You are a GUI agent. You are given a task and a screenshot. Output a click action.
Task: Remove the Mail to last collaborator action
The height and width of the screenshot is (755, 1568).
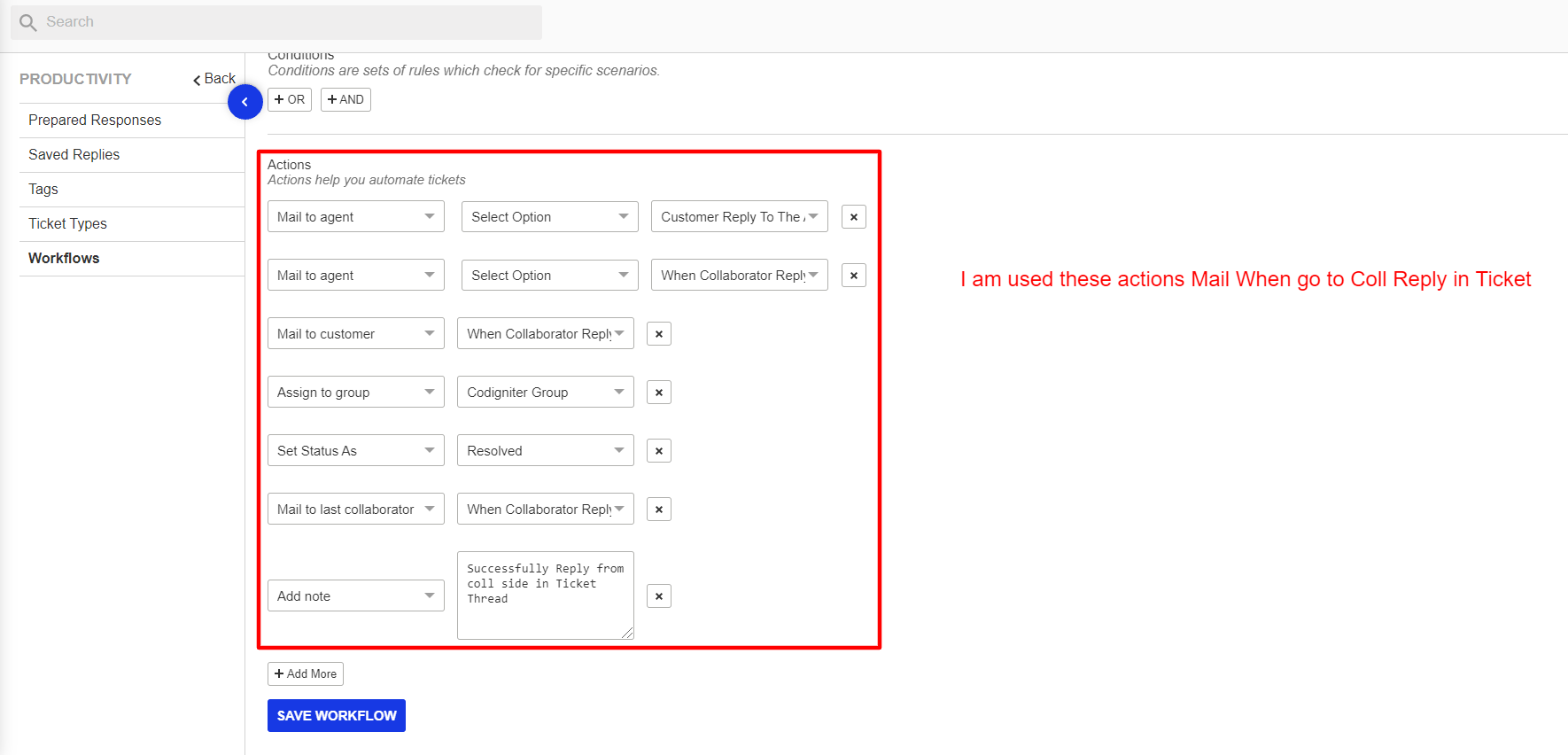click(x=658, y=510)
